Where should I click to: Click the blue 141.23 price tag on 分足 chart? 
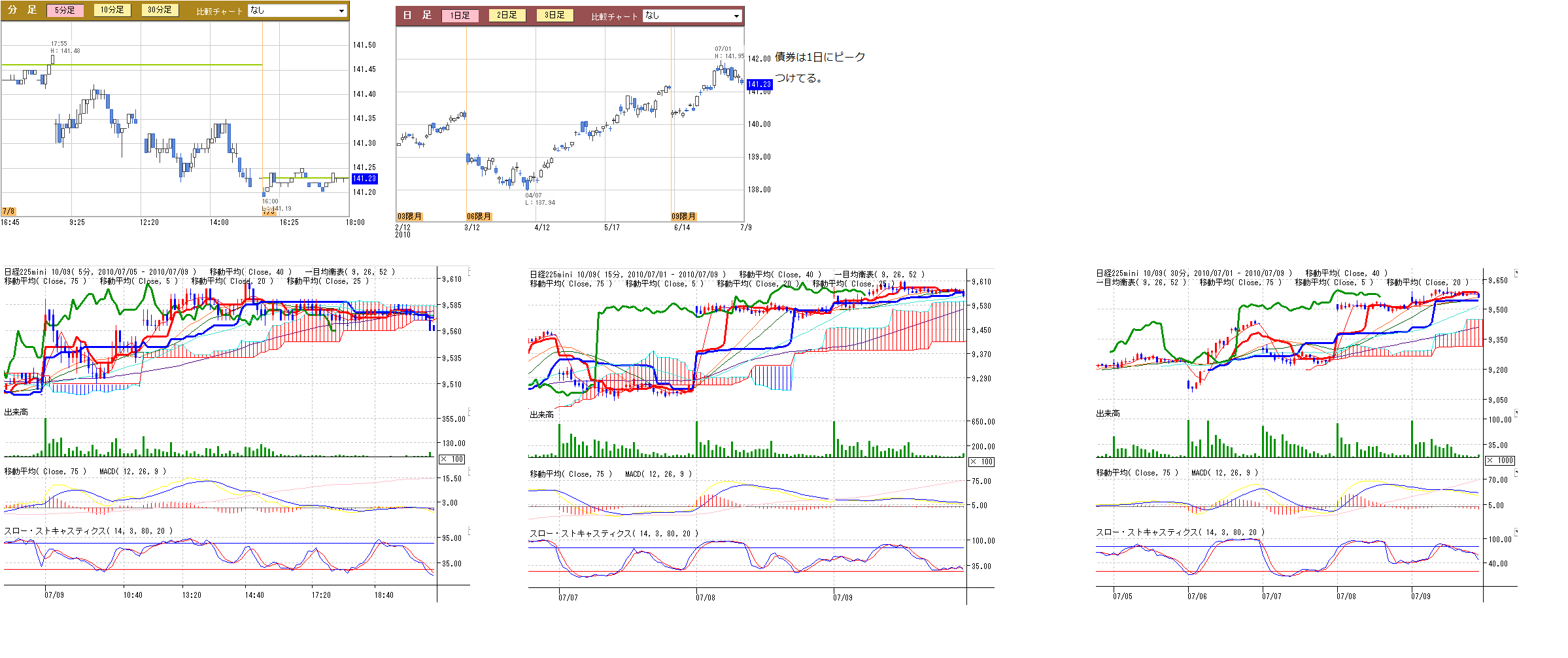pyautogui.click(x=364, y=179)
